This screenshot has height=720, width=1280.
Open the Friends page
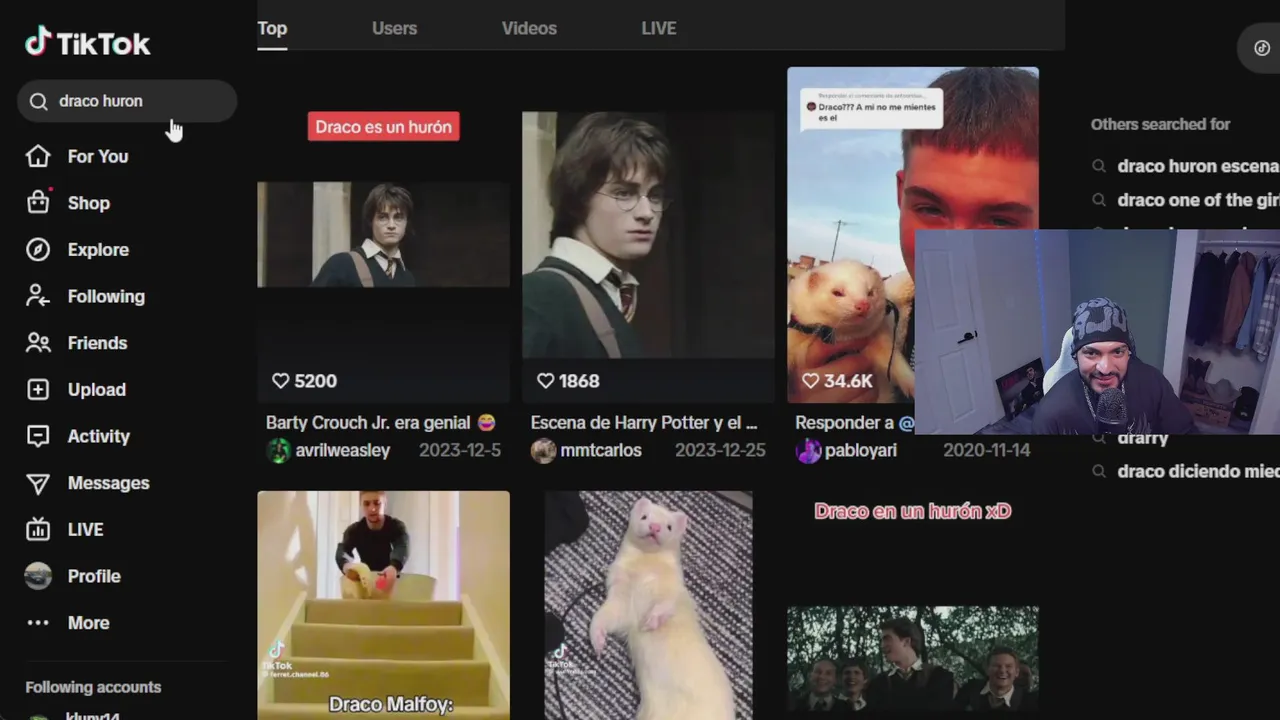[97, 343]
